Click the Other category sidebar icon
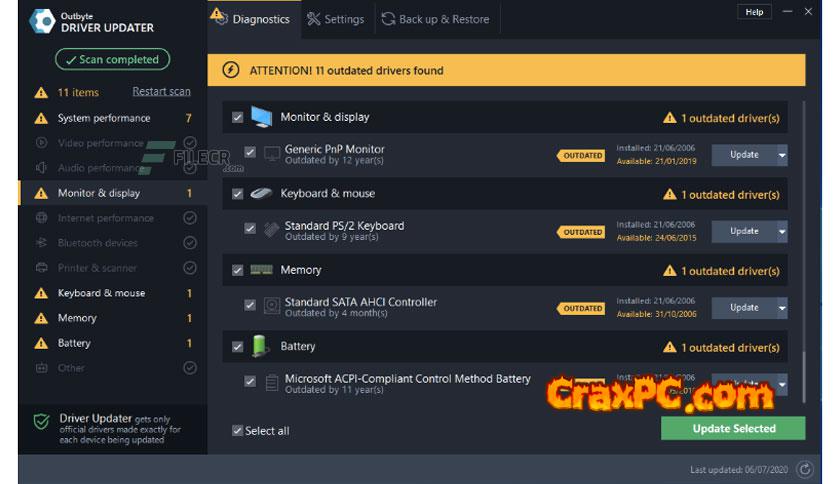 (x=42, y=368)
